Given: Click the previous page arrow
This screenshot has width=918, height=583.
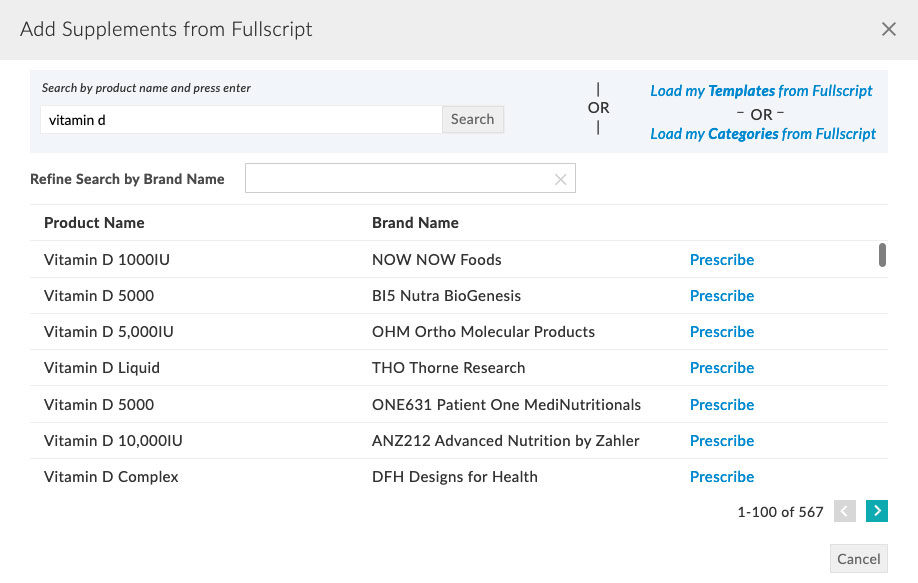Looking at the screenshot, I should pyautogui.click(x=845, y=511).
